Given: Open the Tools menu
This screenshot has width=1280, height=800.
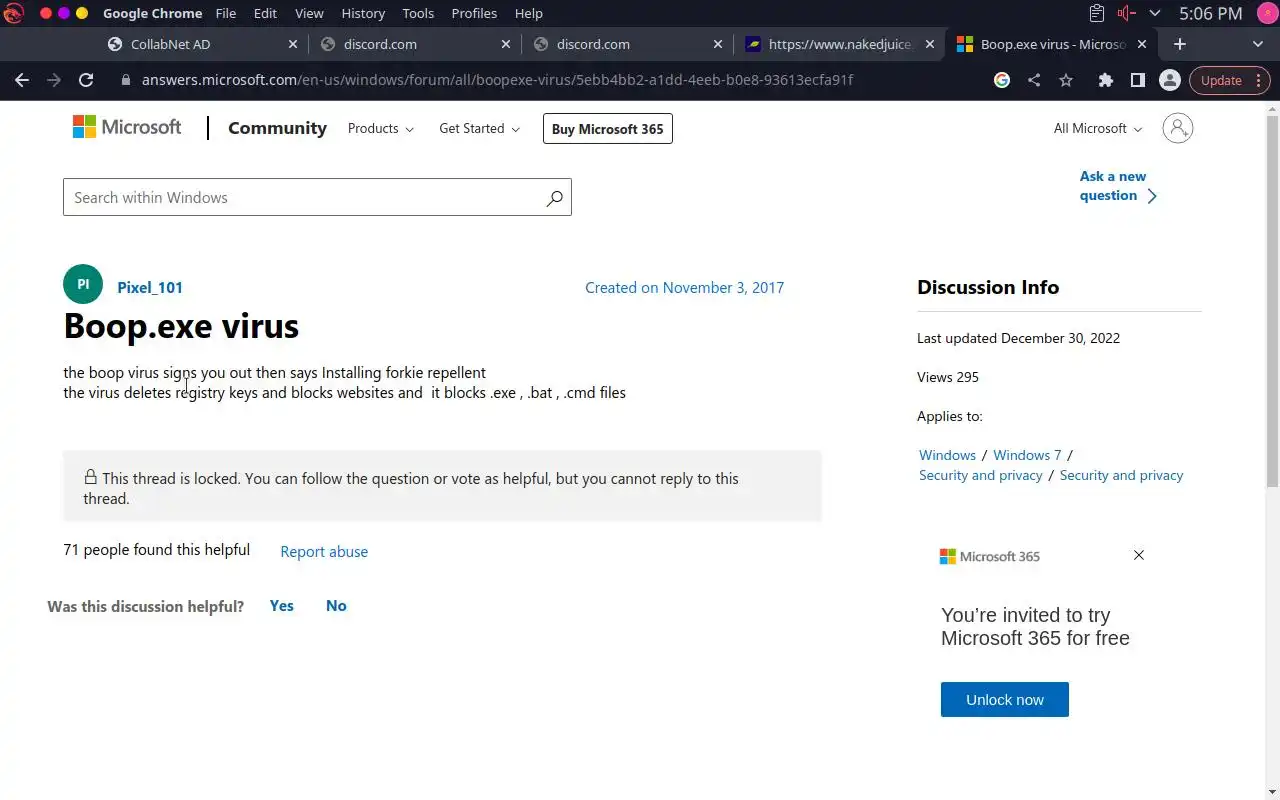Looking at the screenshot, I should point(418,13).
